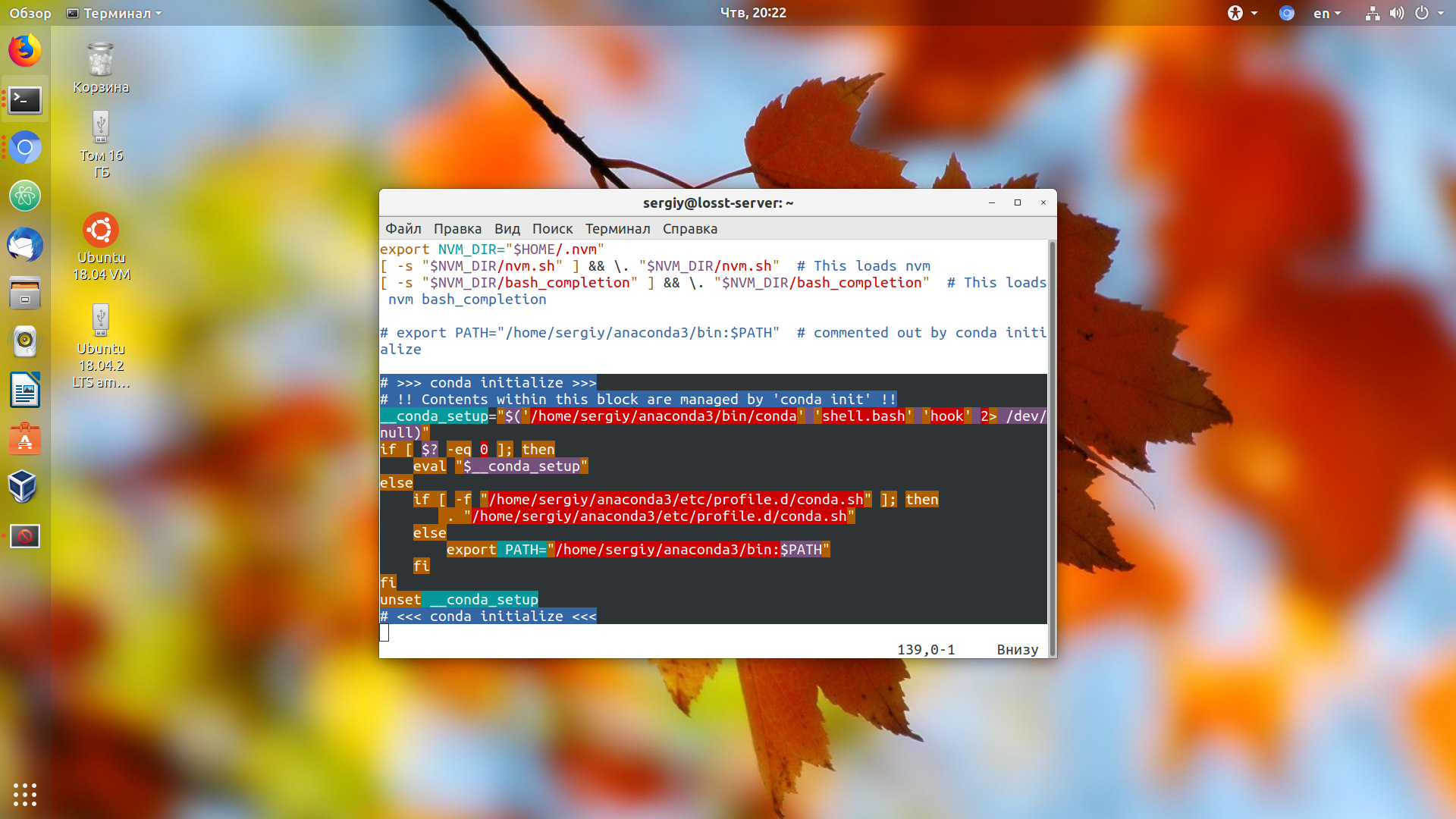The width and height of the screenshot is (1456, 819).
Task: Expand the Терминал app menu
Action: 115,13
